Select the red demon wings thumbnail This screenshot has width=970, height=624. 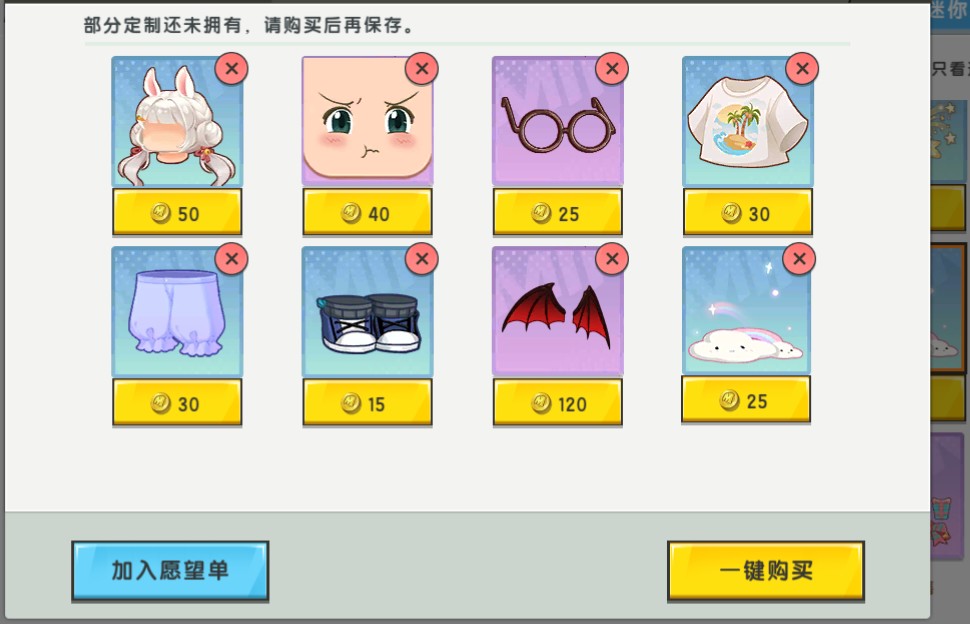[557, 311]
